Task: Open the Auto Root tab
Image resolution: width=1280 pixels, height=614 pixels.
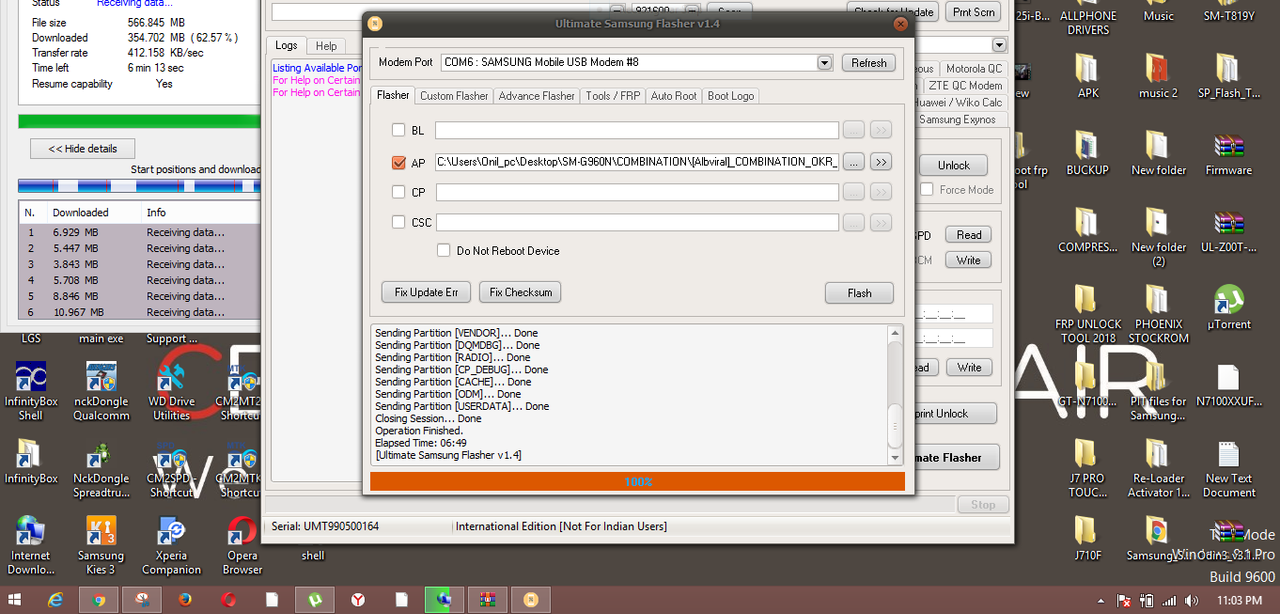Action: tap(674, 96)
